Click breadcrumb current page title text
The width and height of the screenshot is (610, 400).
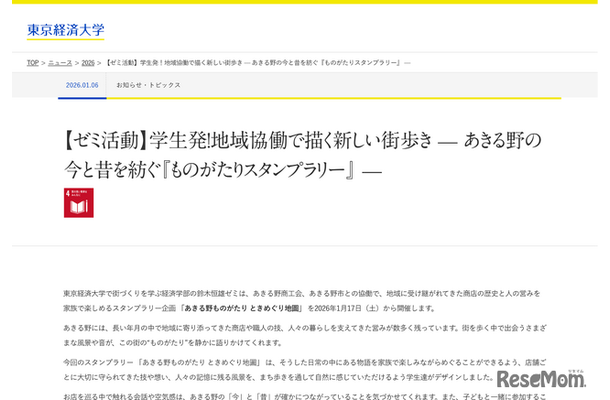click(258, 63)
